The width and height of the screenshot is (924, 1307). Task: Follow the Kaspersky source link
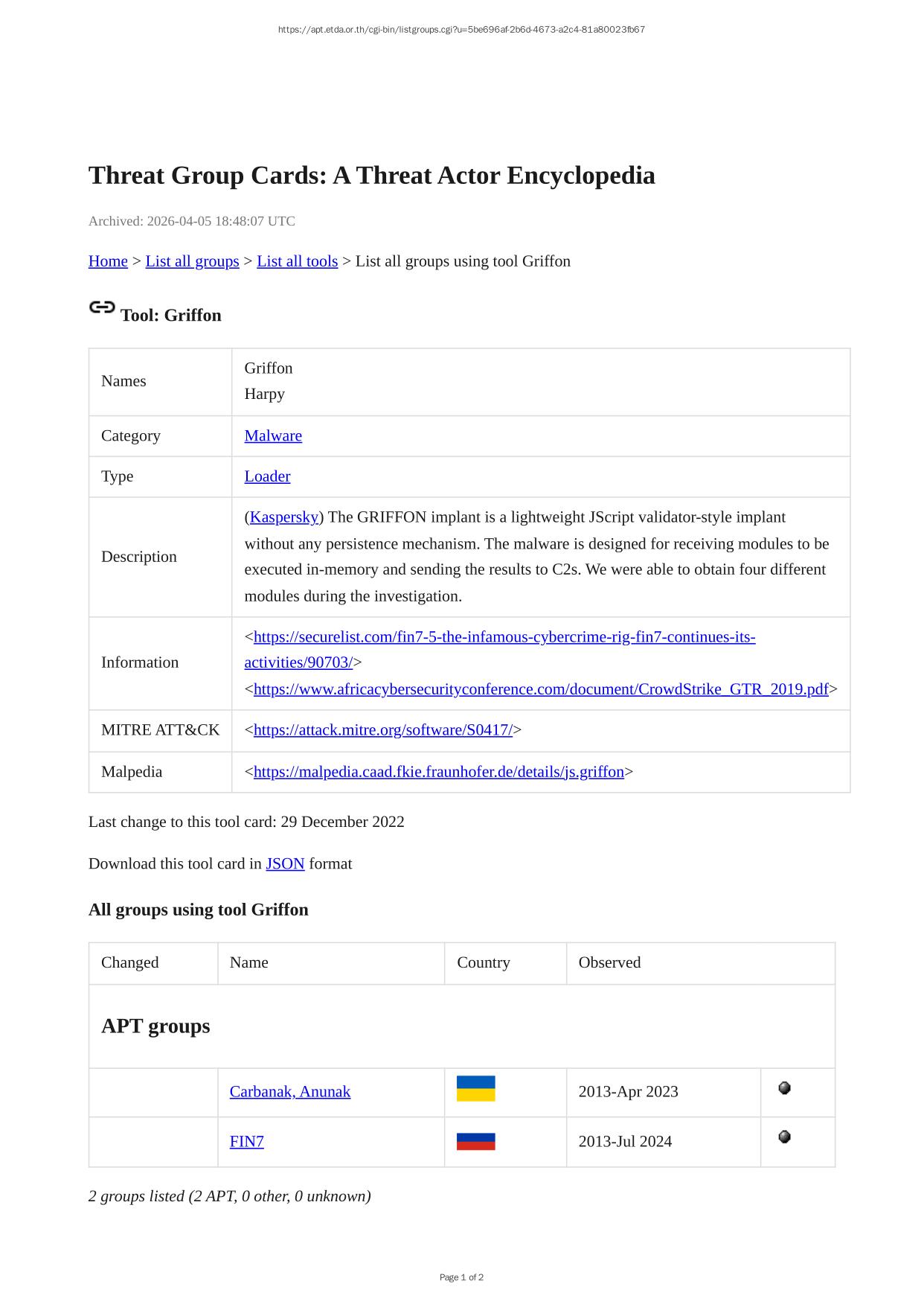[x=284, y=517]
